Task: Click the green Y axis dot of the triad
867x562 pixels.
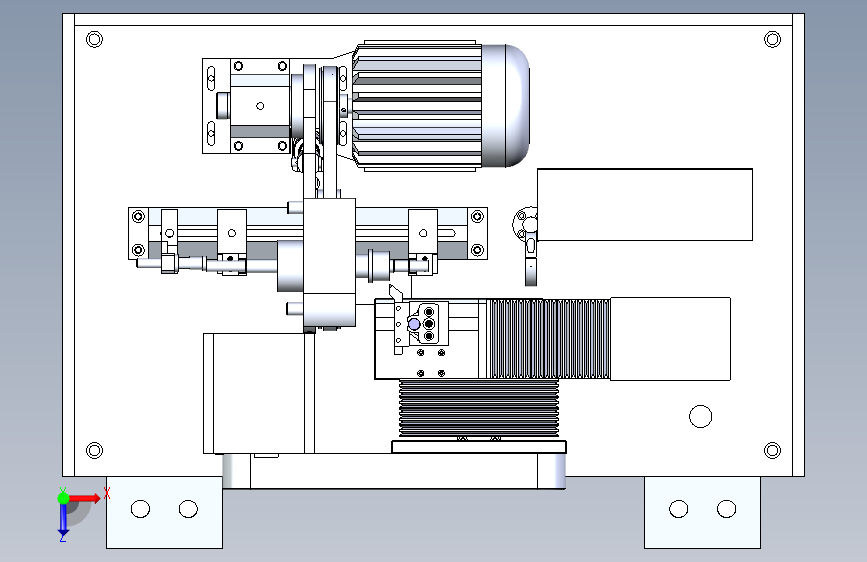Action: point(64,498)
